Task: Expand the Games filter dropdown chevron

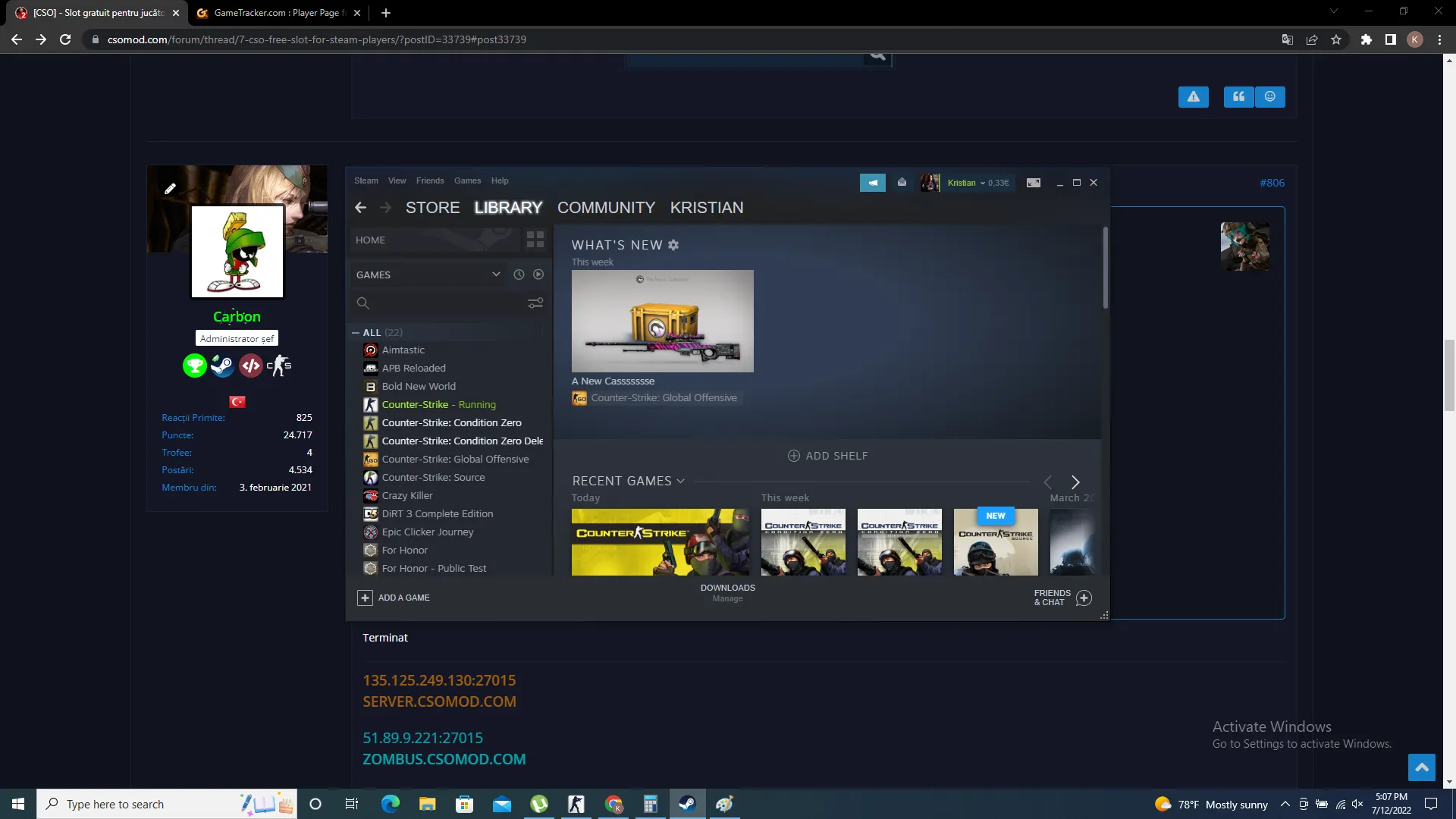Action: pyautogui.click(x=496, y=275)
